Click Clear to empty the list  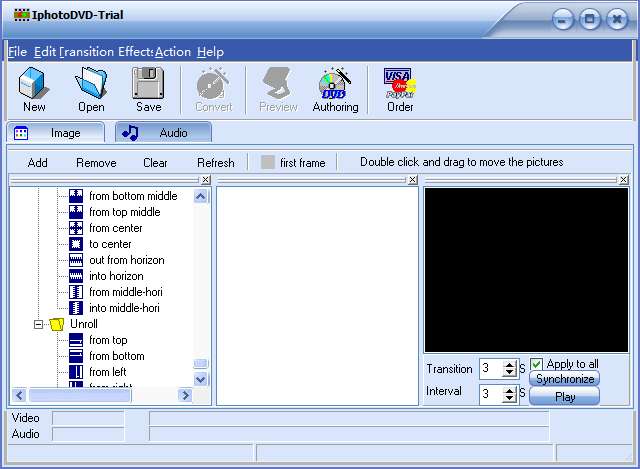pyautogui.click(x=155, y=163)
